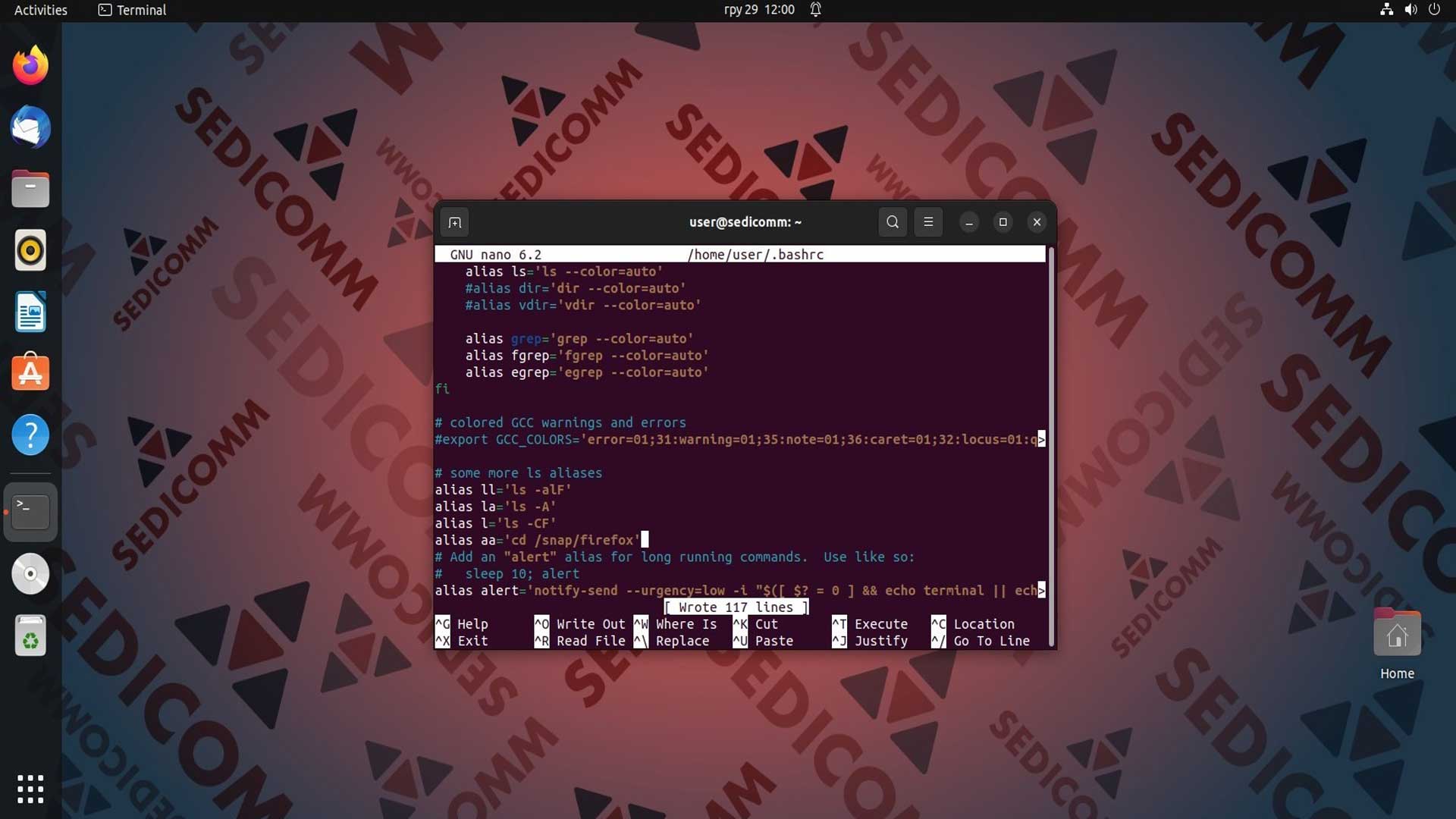Open the network status icon in the top bar

pos(1386,10)
